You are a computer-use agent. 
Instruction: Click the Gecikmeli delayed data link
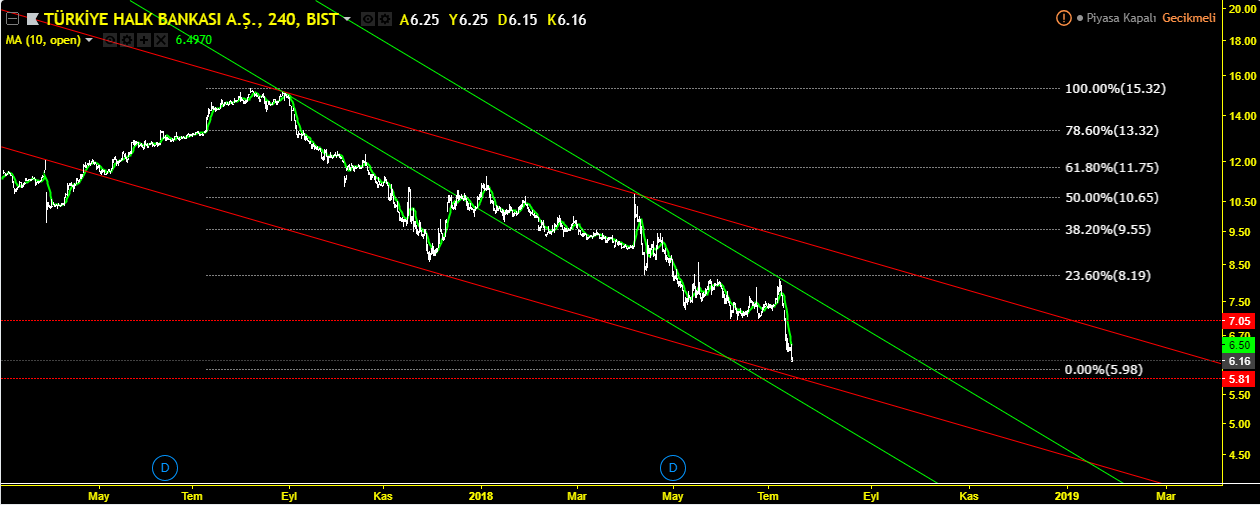point(1188,18)
